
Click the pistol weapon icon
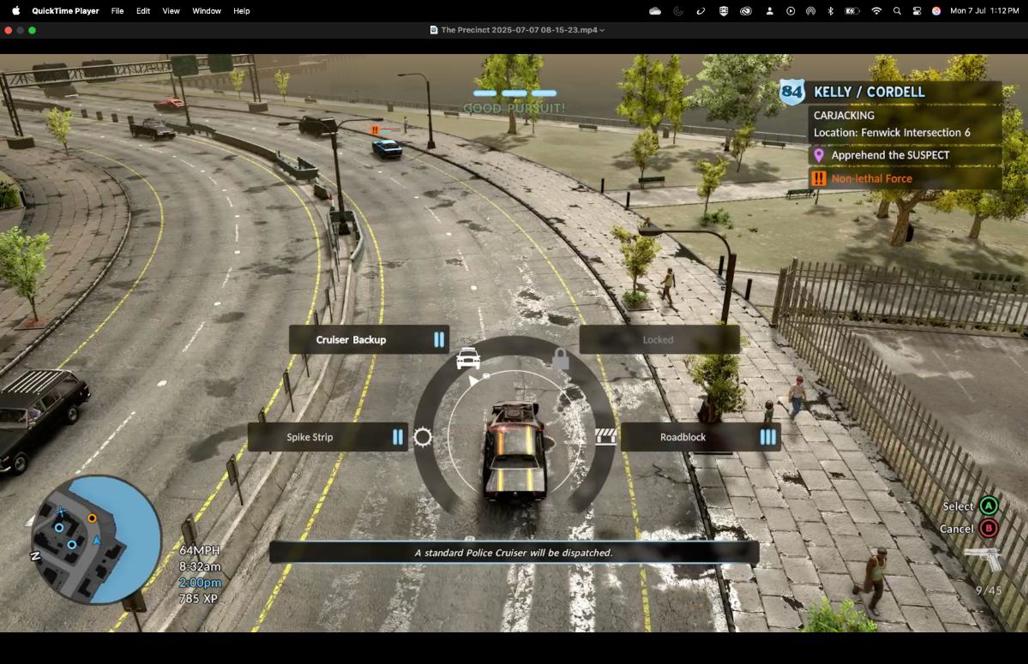pyautogui.click(x=983, y=559)
